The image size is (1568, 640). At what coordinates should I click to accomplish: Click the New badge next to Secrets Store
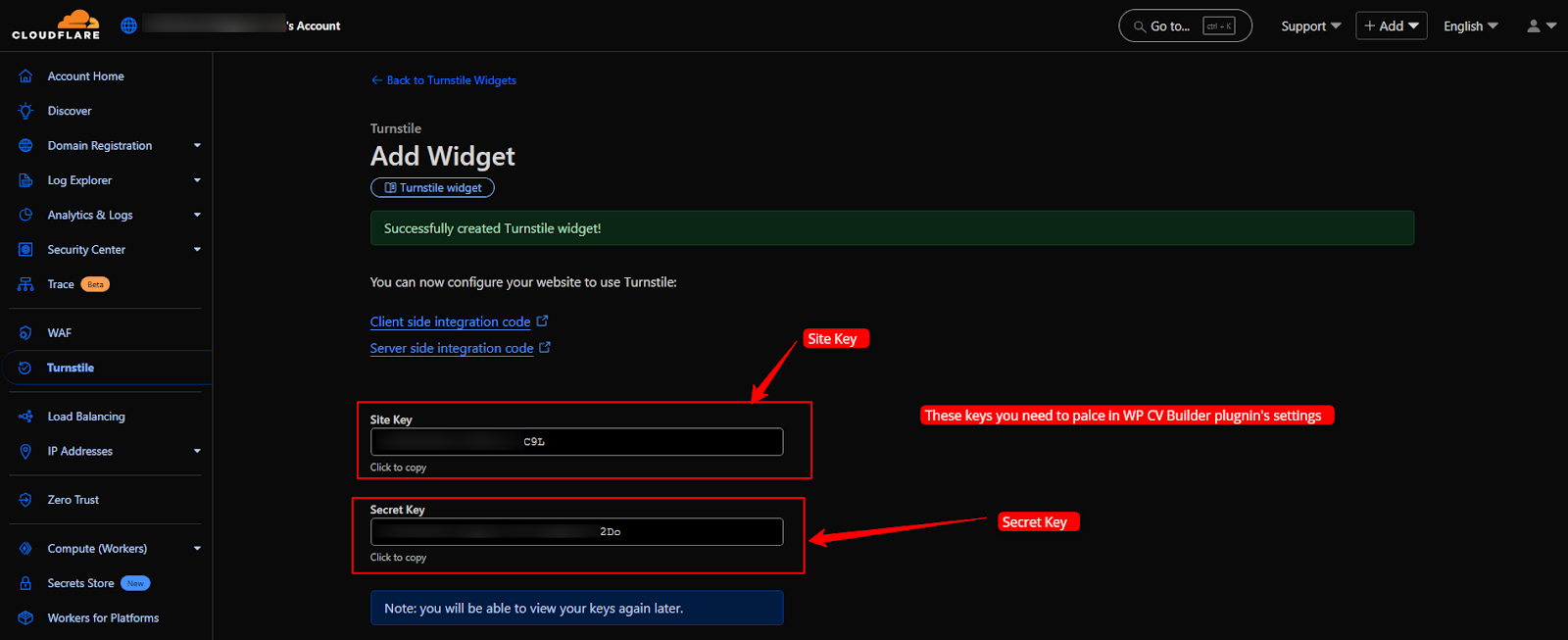[x=135, y=583]
